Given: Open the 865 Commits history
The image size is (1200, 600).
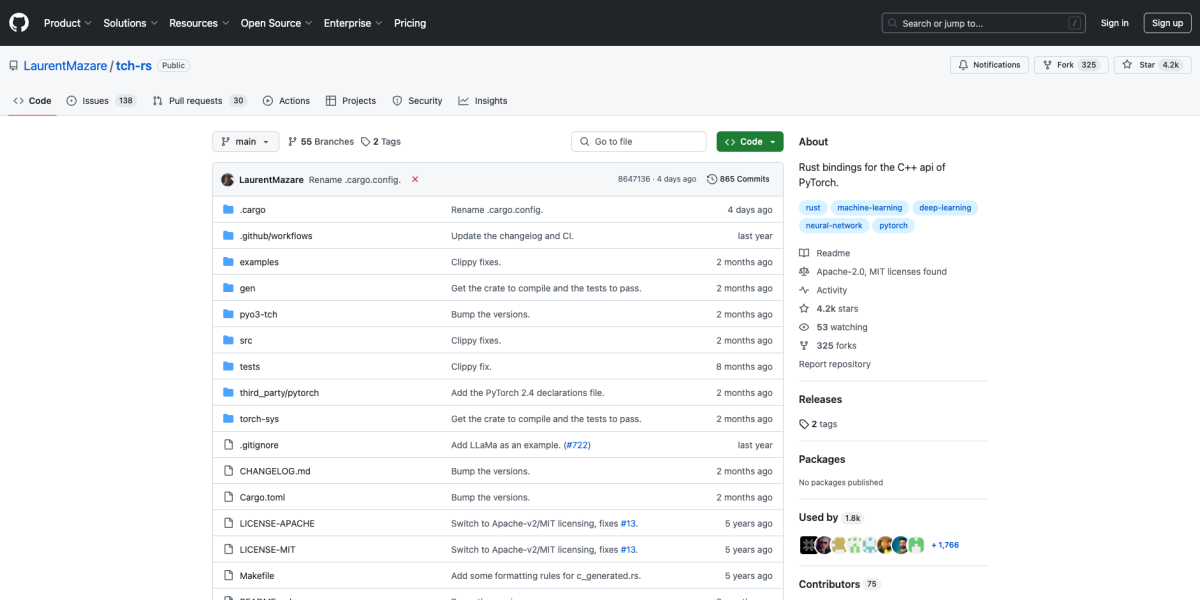Looking at the screenshot, I should coord(738,179).
